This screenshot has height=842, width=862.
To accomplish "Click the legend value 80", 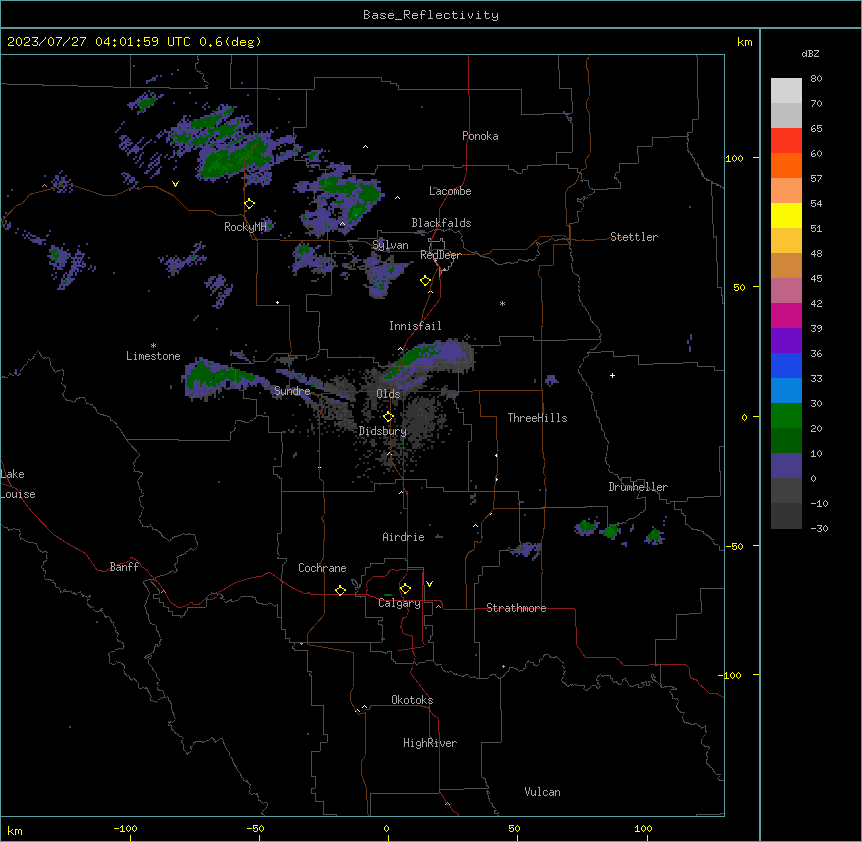I will tap(816, 79).
